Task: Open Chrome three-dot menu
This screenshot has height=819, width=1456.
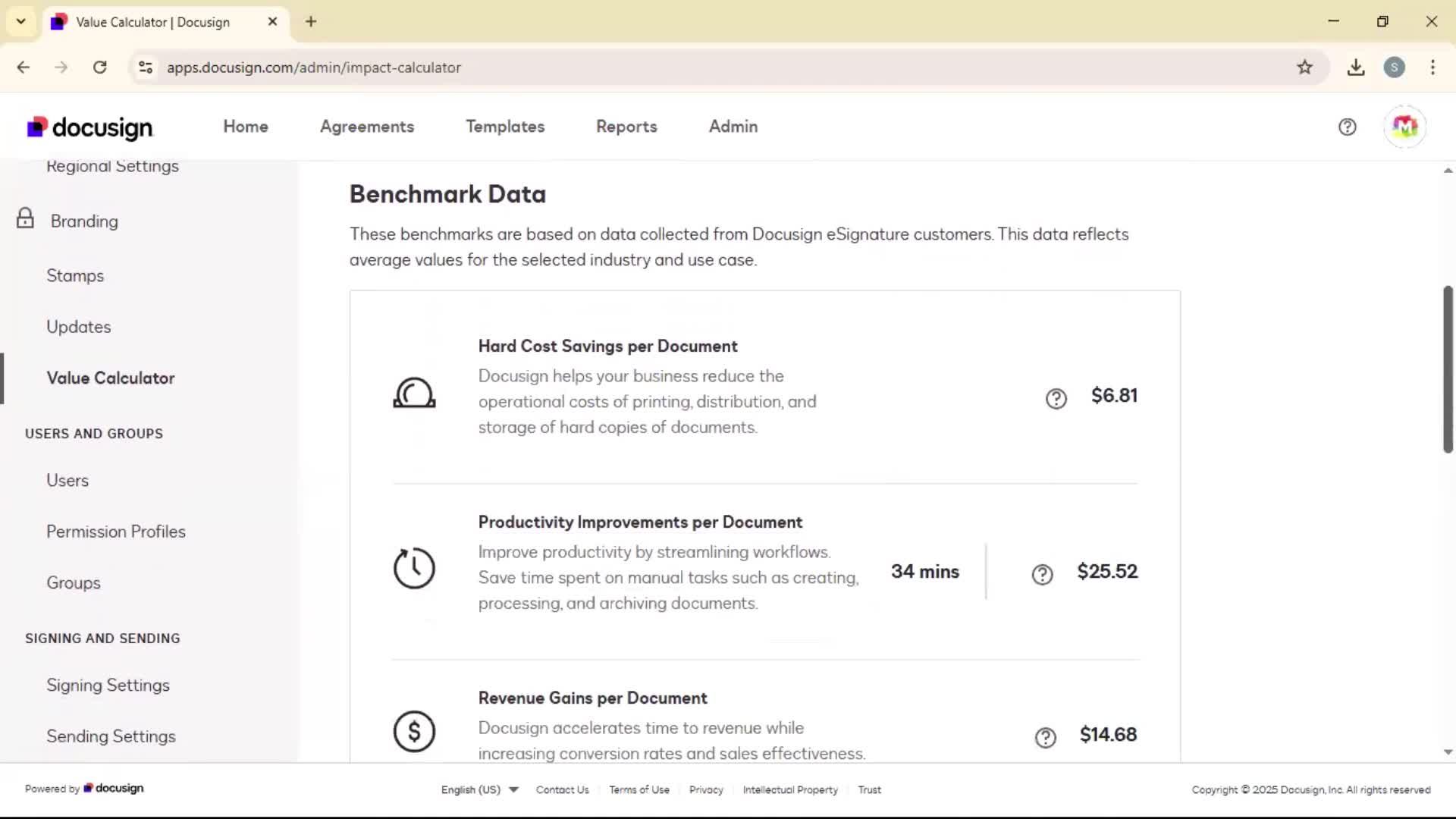Action: 1432,67
